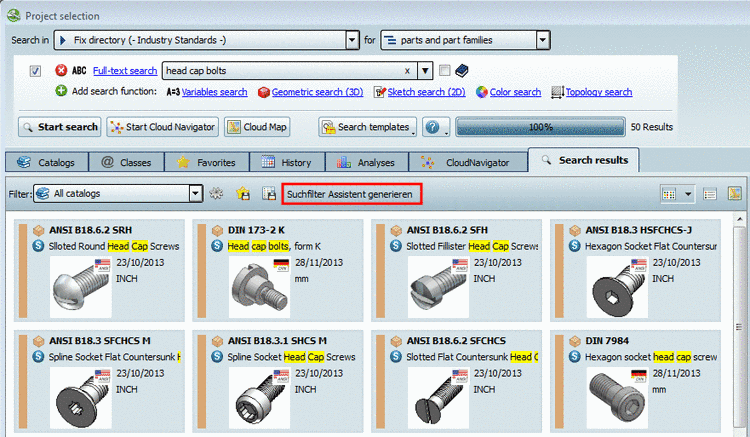The image size is (750, 437).
Task: Expand the view mode dropdown arrow
Action: [x=688, y=194]
